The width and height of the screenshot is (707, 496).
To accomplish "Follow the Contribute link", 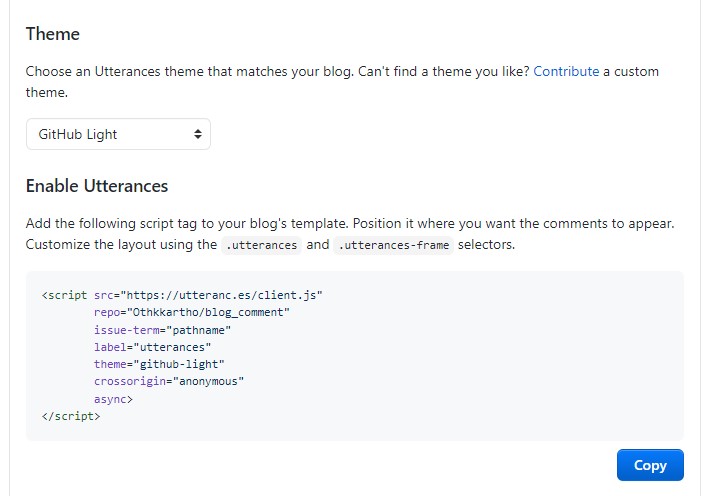I will click(566, 71).
